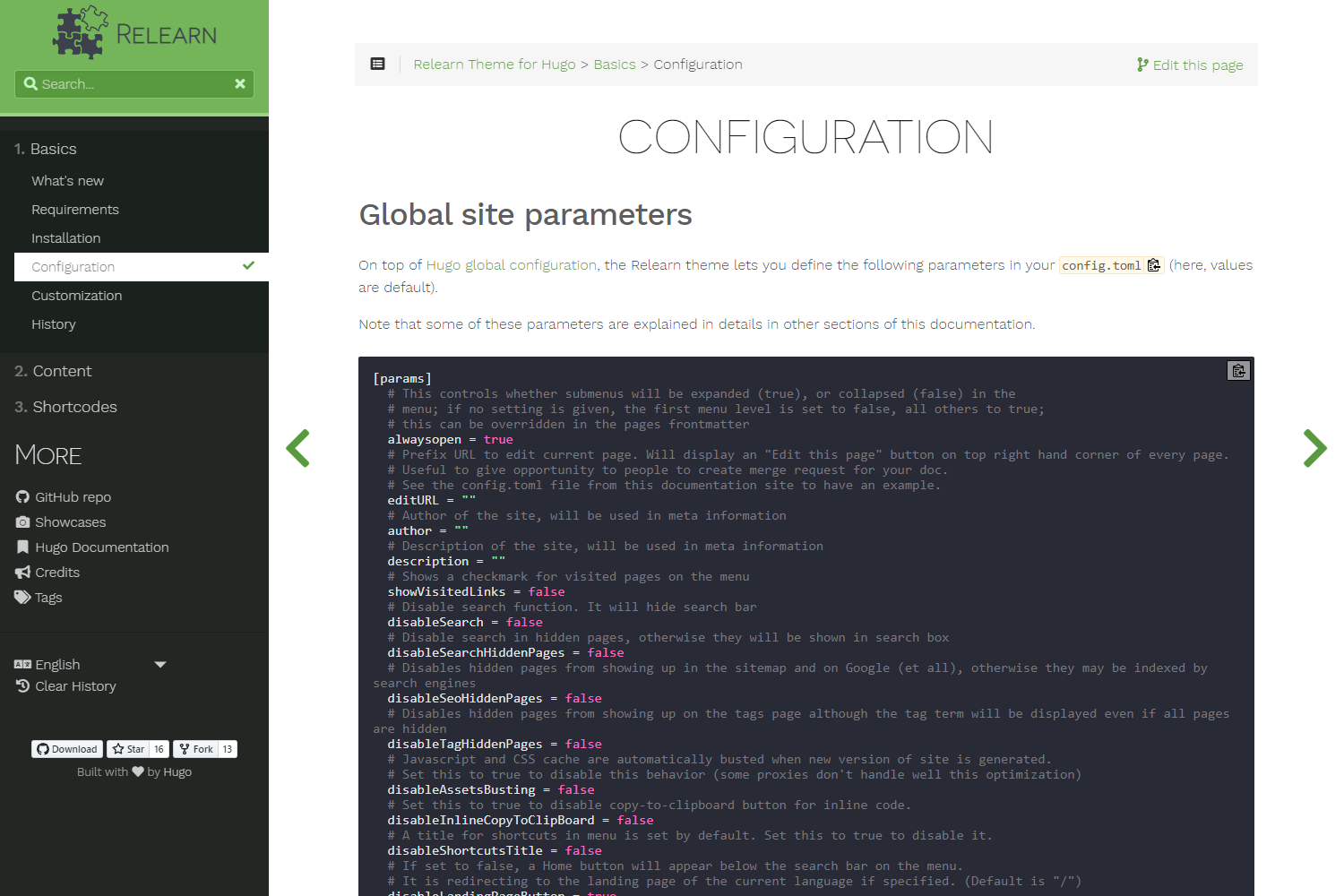Click the language icon beside English
Viewport: 1344px width, 896px height.
tap(22, 665)
